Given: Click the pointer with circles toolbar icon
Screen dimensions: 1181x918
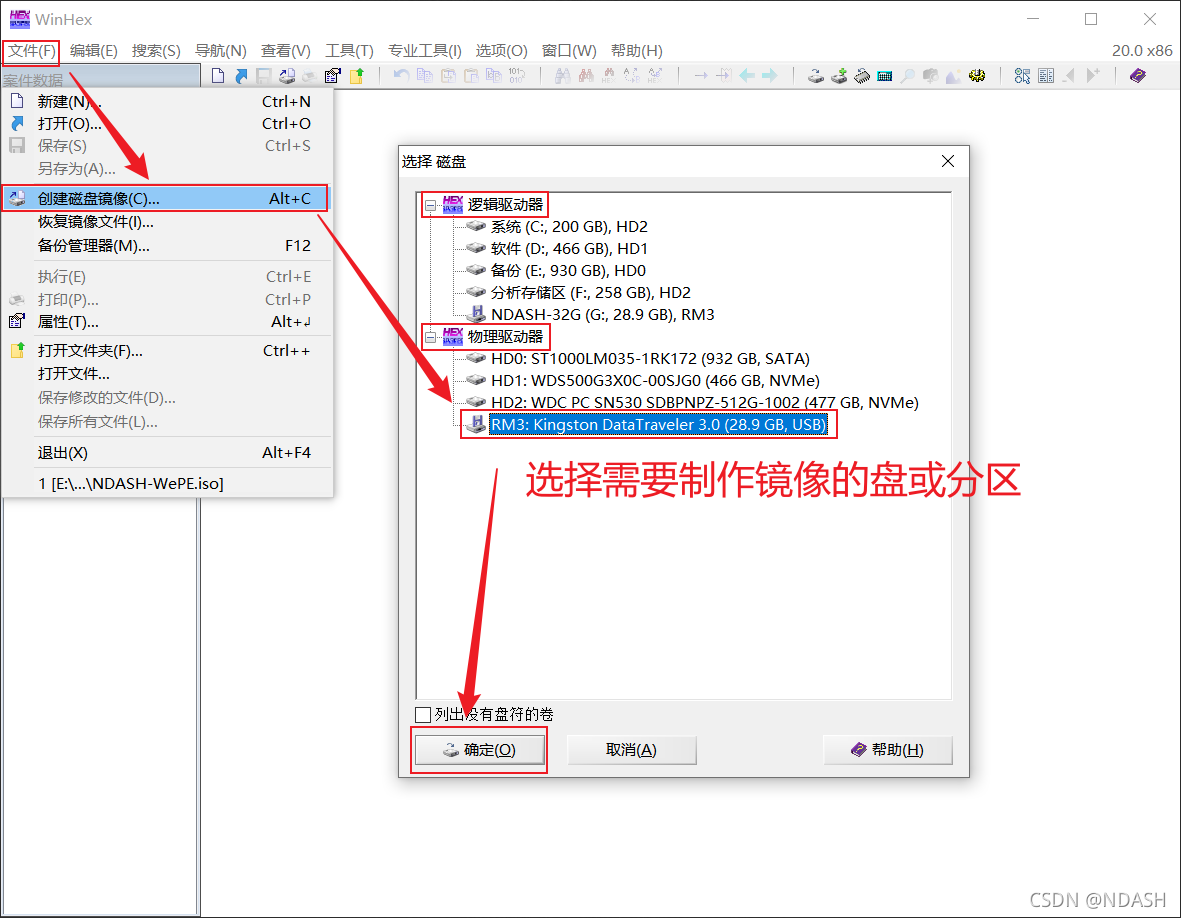Looking at the screenshot, I should click(1023, 75).
